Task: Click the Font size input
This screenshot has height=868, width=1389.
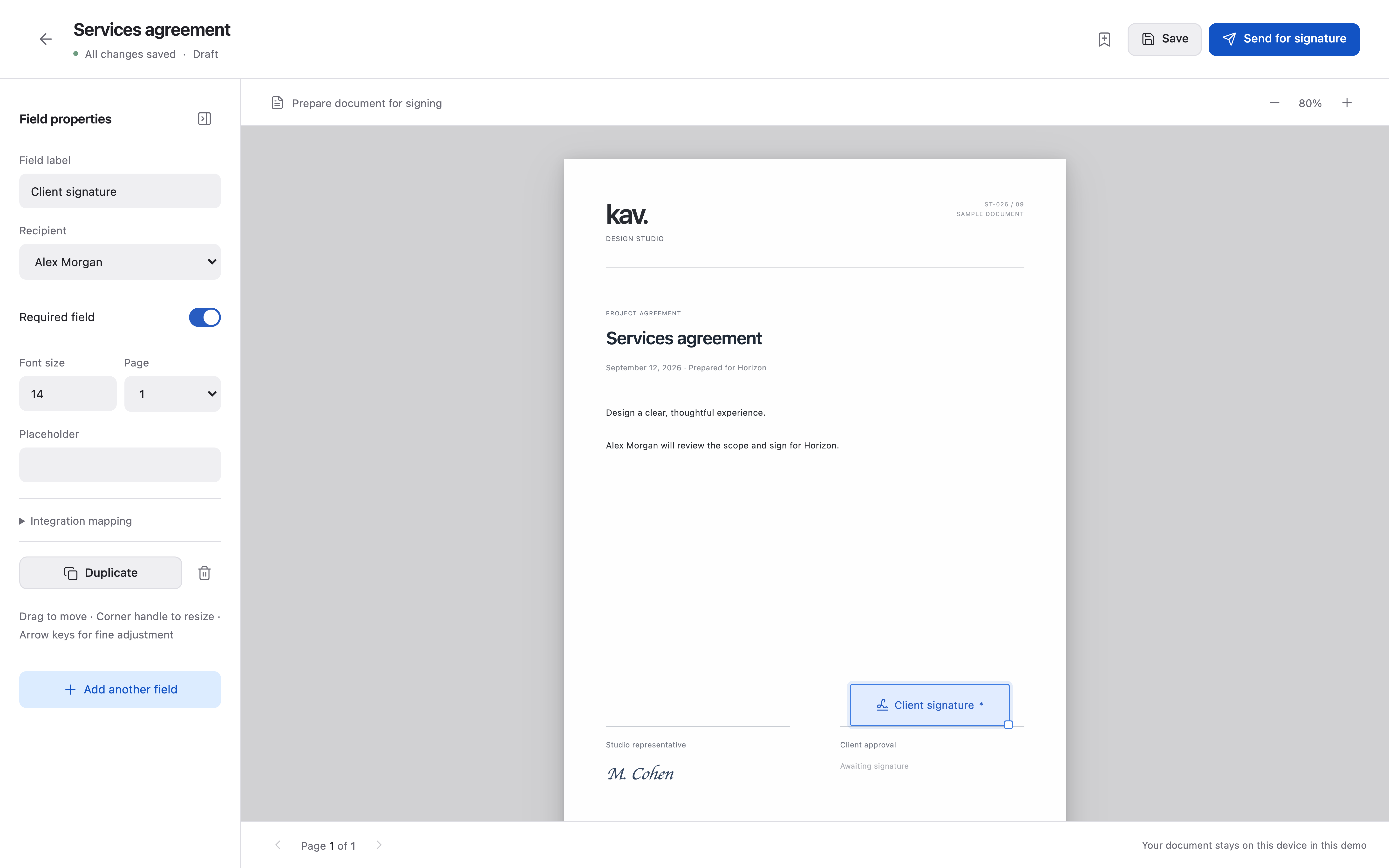Action: pos(68,394)
